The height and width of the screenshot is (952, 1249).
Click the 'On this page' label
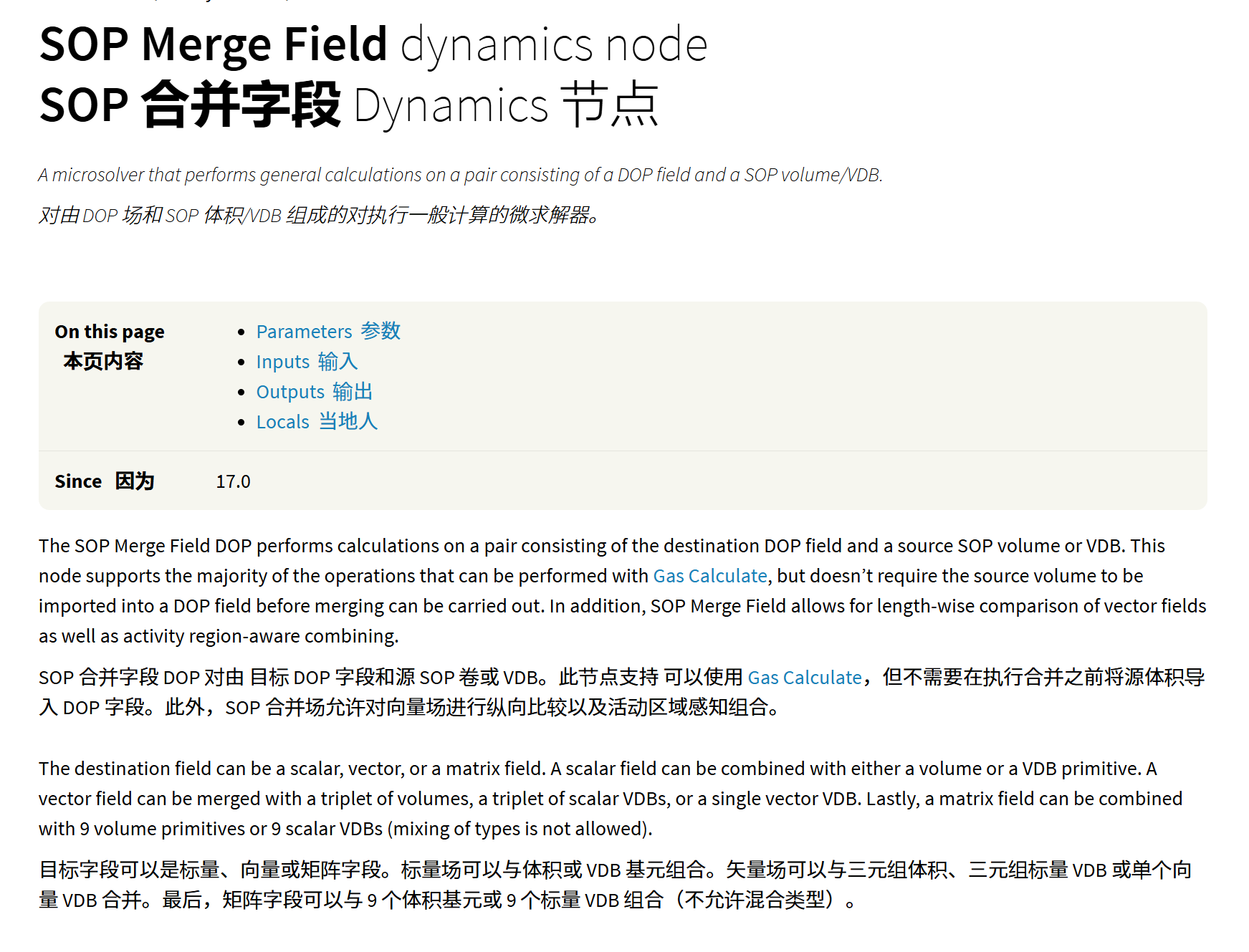tap(110, 332)
